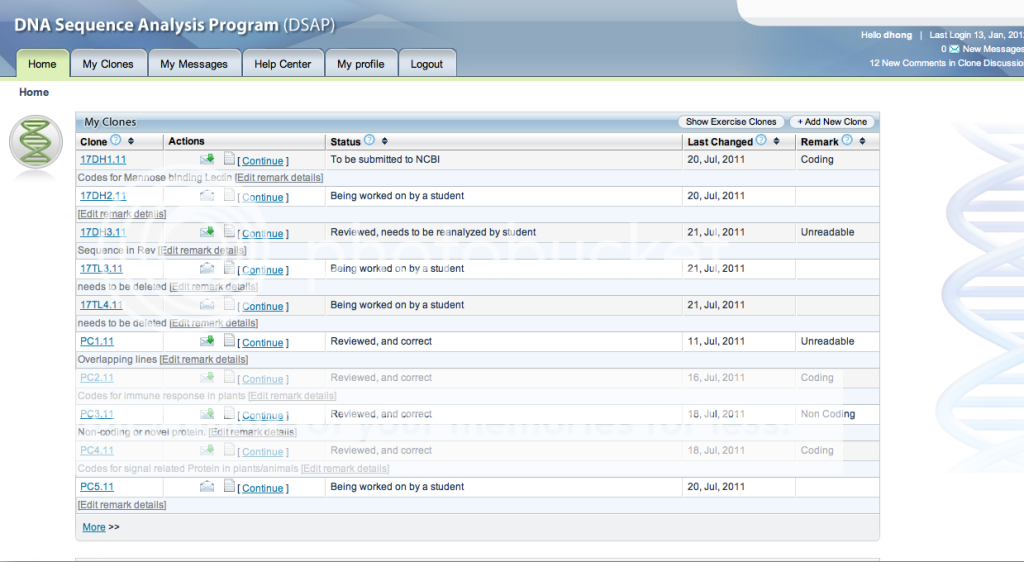Screen dimensions: 1024x562
Task: Click the + Add New Clone button
Action: pyautogui.click(x=832, y=122)
